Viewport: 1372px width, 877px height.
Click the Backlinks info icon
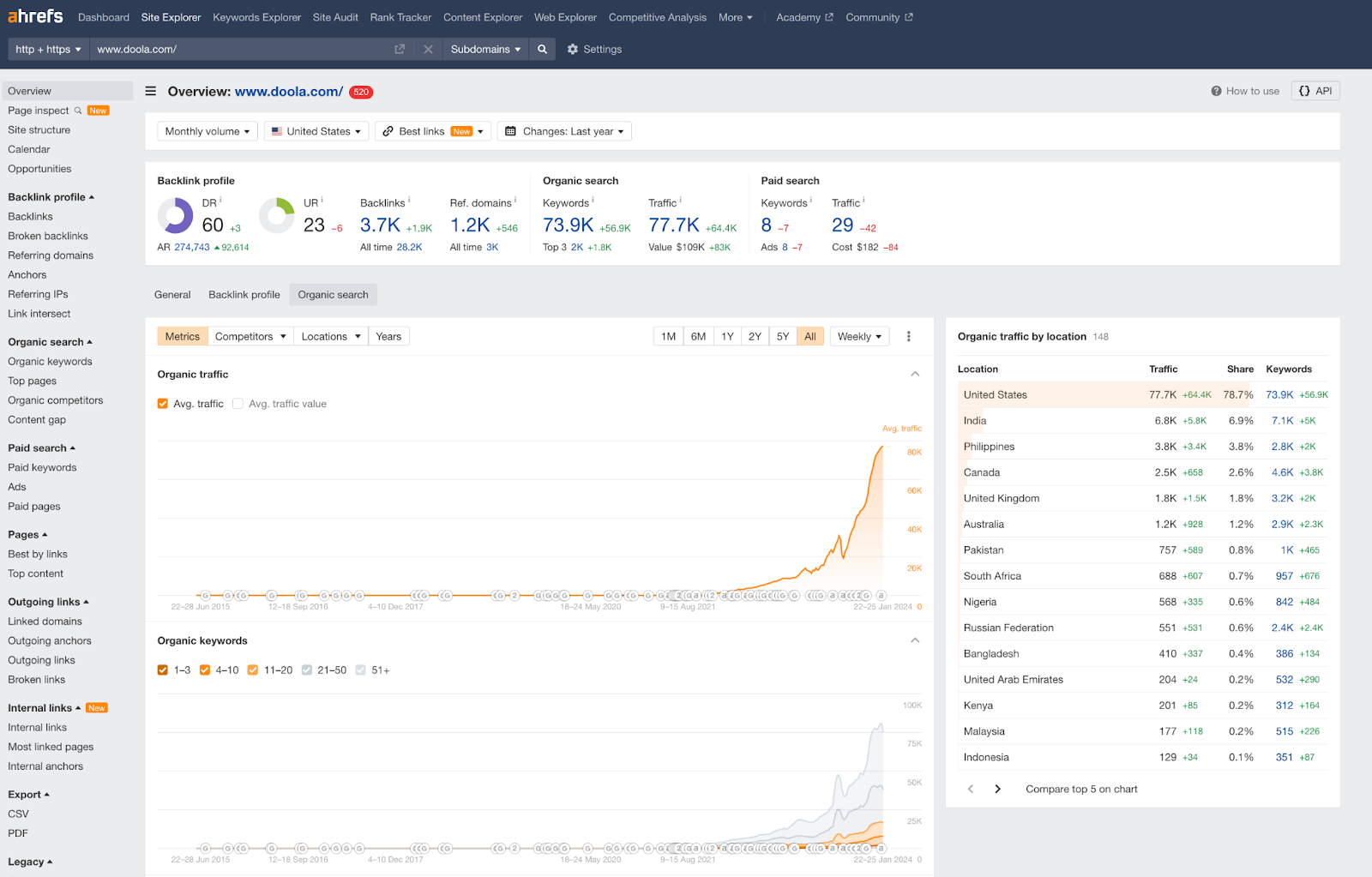tap(409, 200)
